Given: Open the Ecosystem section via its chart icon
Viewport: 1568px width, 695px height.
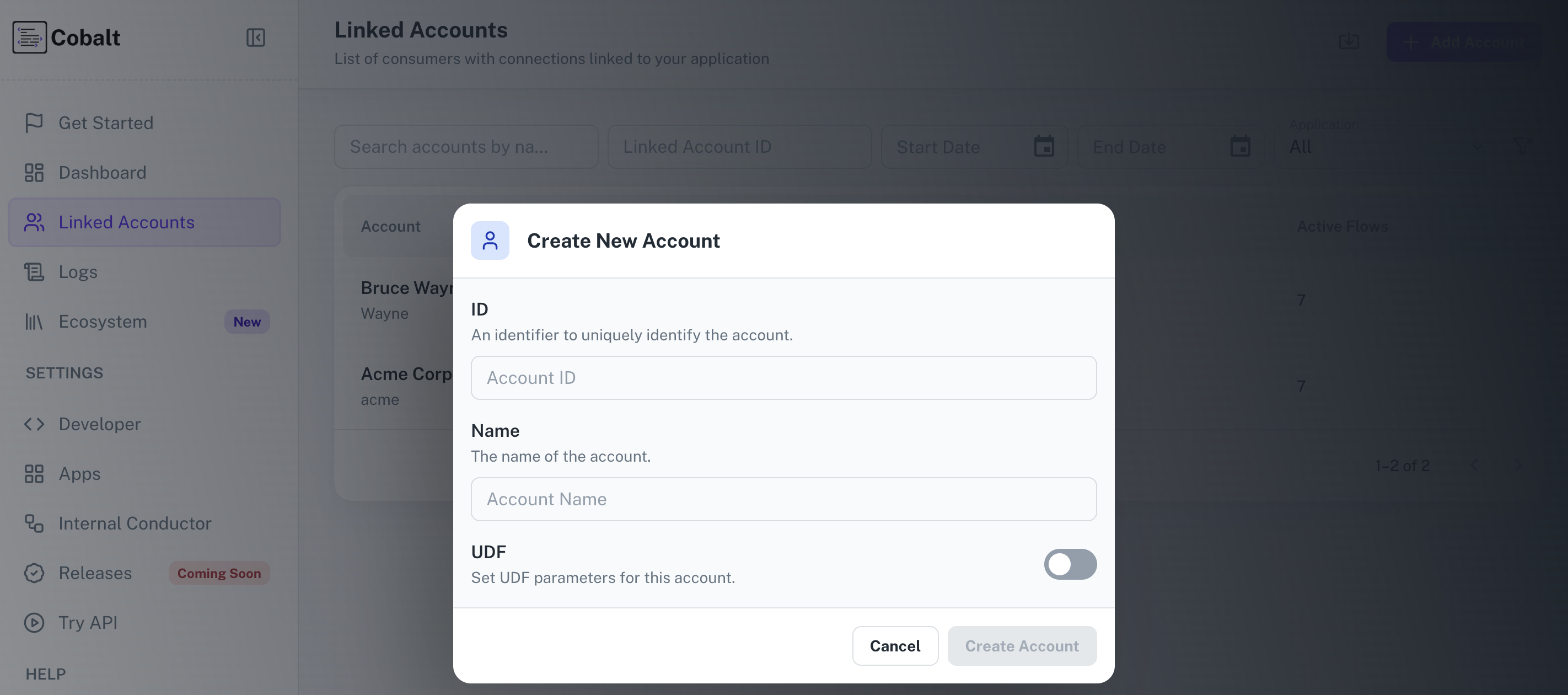Looking at the screenshot, I should point(34,322).
